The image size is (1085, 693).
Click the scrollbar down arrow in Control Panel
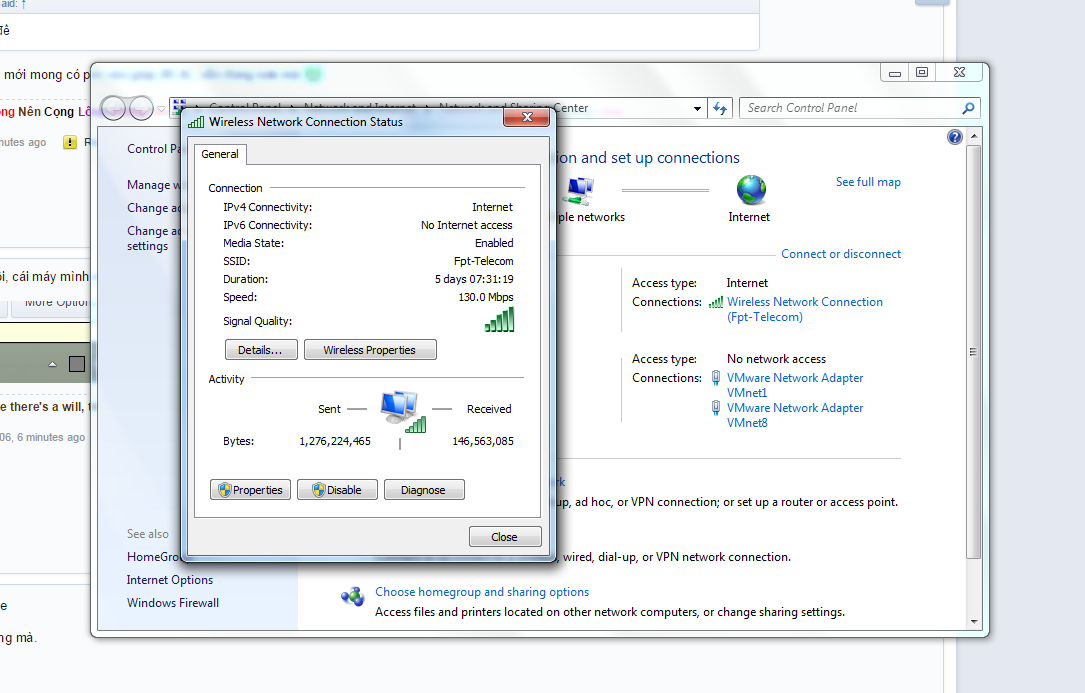[x=974, y=619]
